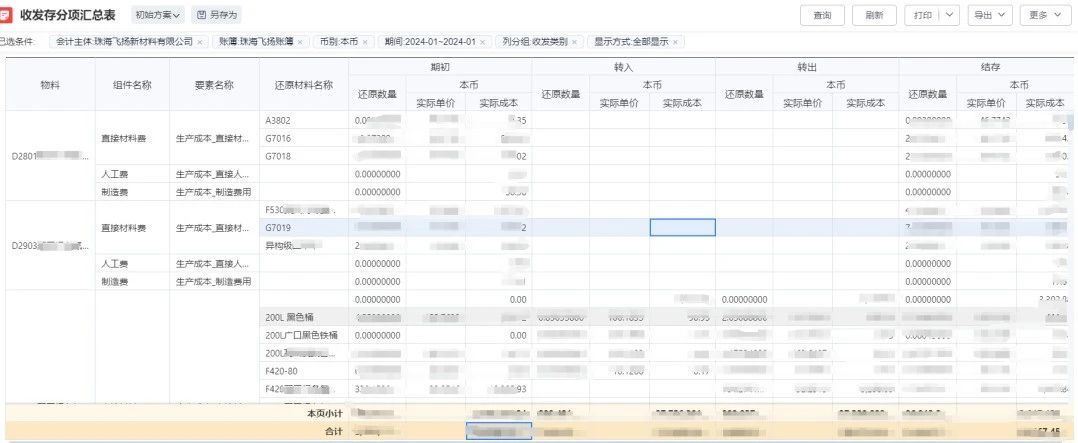Remove the 币别:本币 filter tag
Image resolution: width=1078 pixels, height=443 pixels.
tap(365, 42)
